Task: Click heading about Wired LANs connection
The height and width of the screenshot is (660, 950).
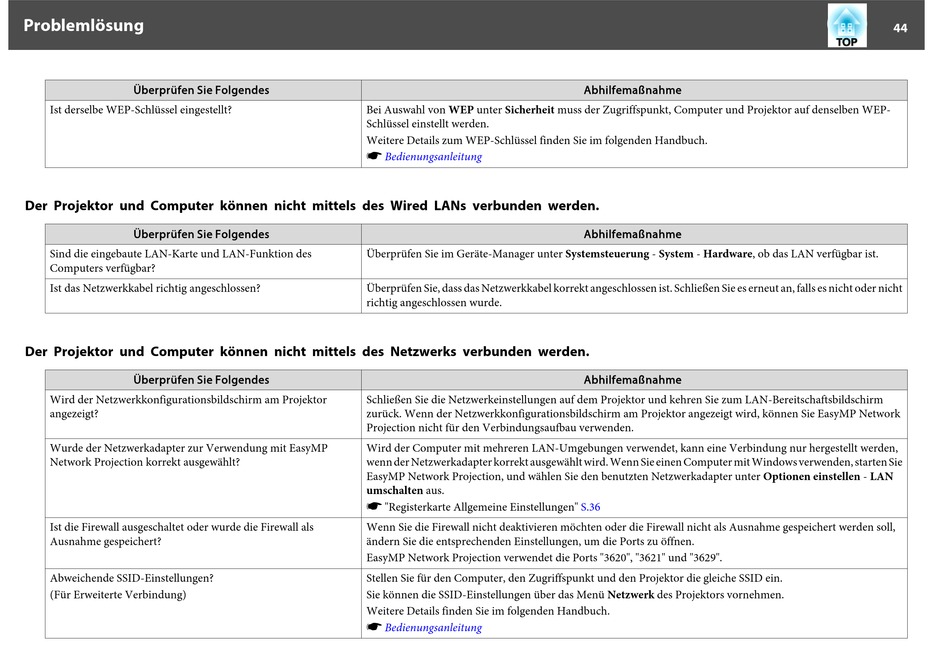Action: point(312,205)
